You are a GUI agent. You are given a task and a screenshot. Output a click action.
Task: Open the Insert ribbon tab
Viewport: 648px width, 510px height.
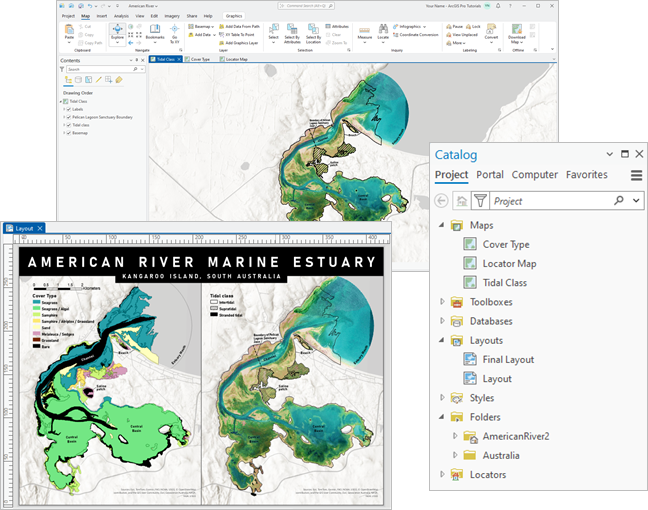coord(102,16)
